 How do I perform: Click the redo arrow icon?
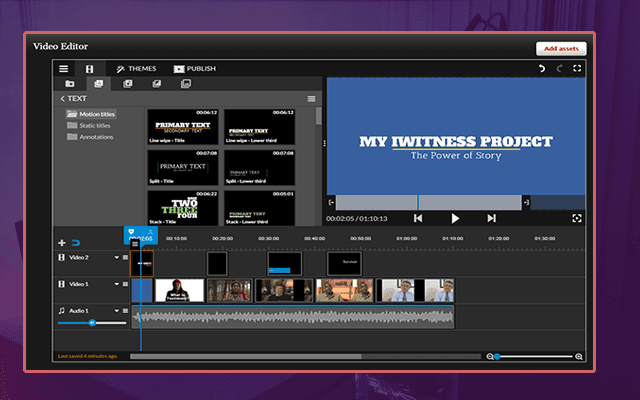(x=560, y=68)
